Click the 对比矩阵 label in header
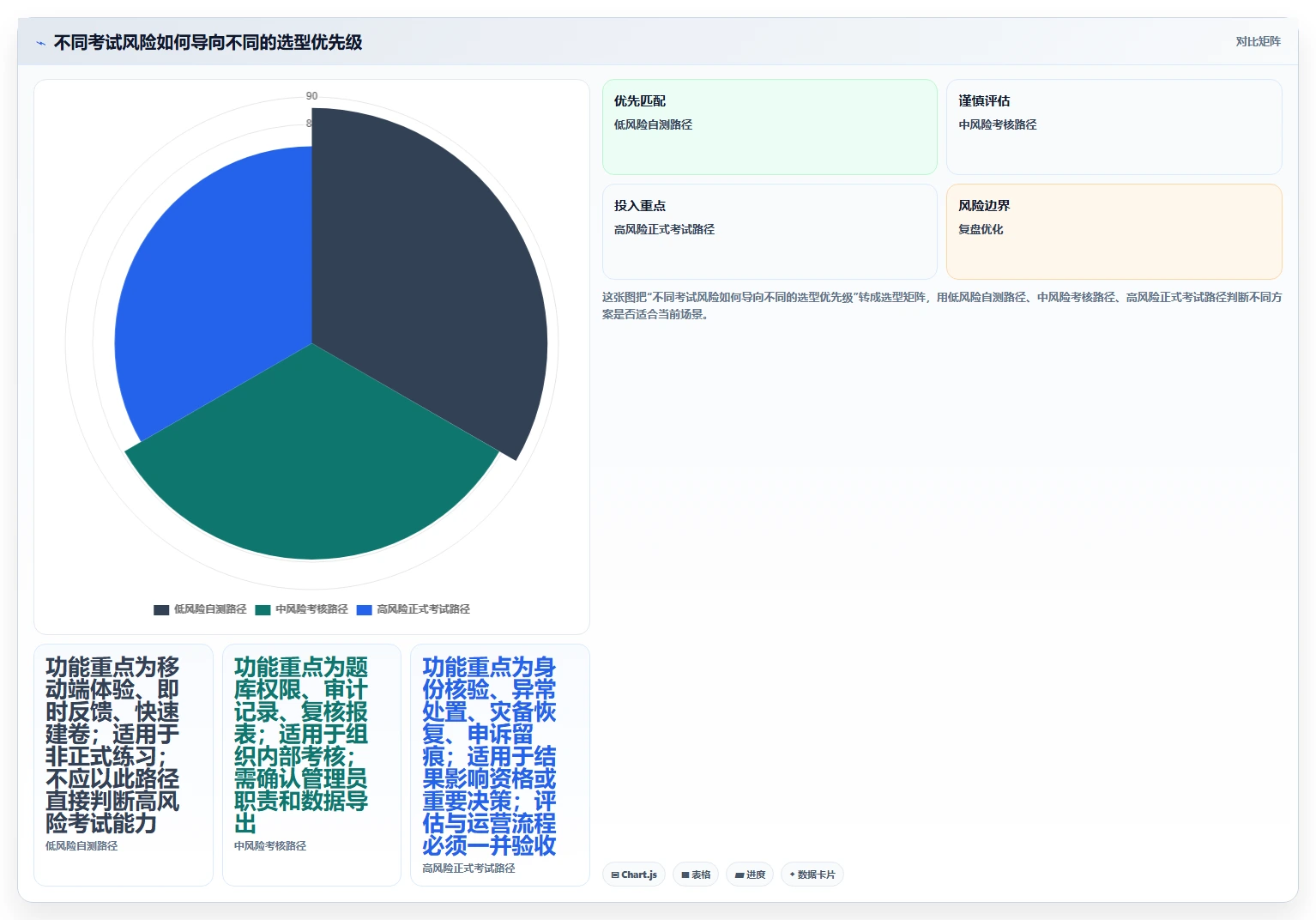Screen dimensions: 1316x920 1258,41
